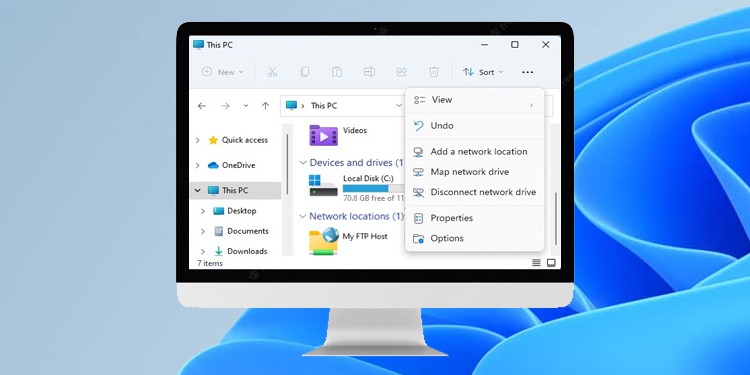Collapse the Devices and drives group
Screen dimensions: 750x375
point(303,163)
